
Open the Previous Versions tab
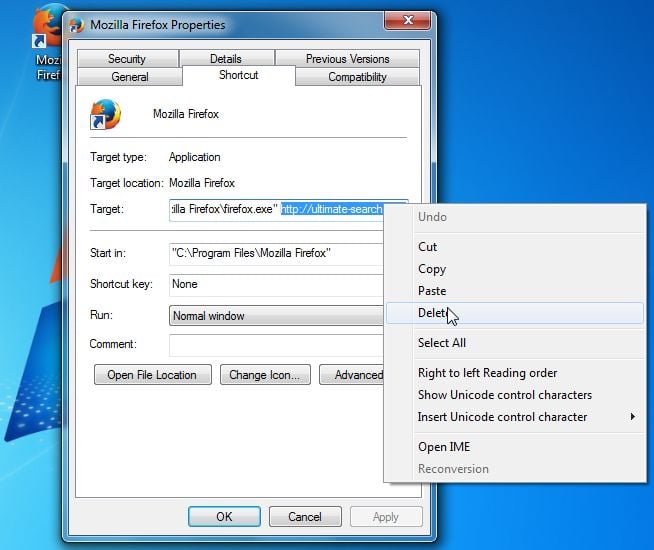(347, 59)
